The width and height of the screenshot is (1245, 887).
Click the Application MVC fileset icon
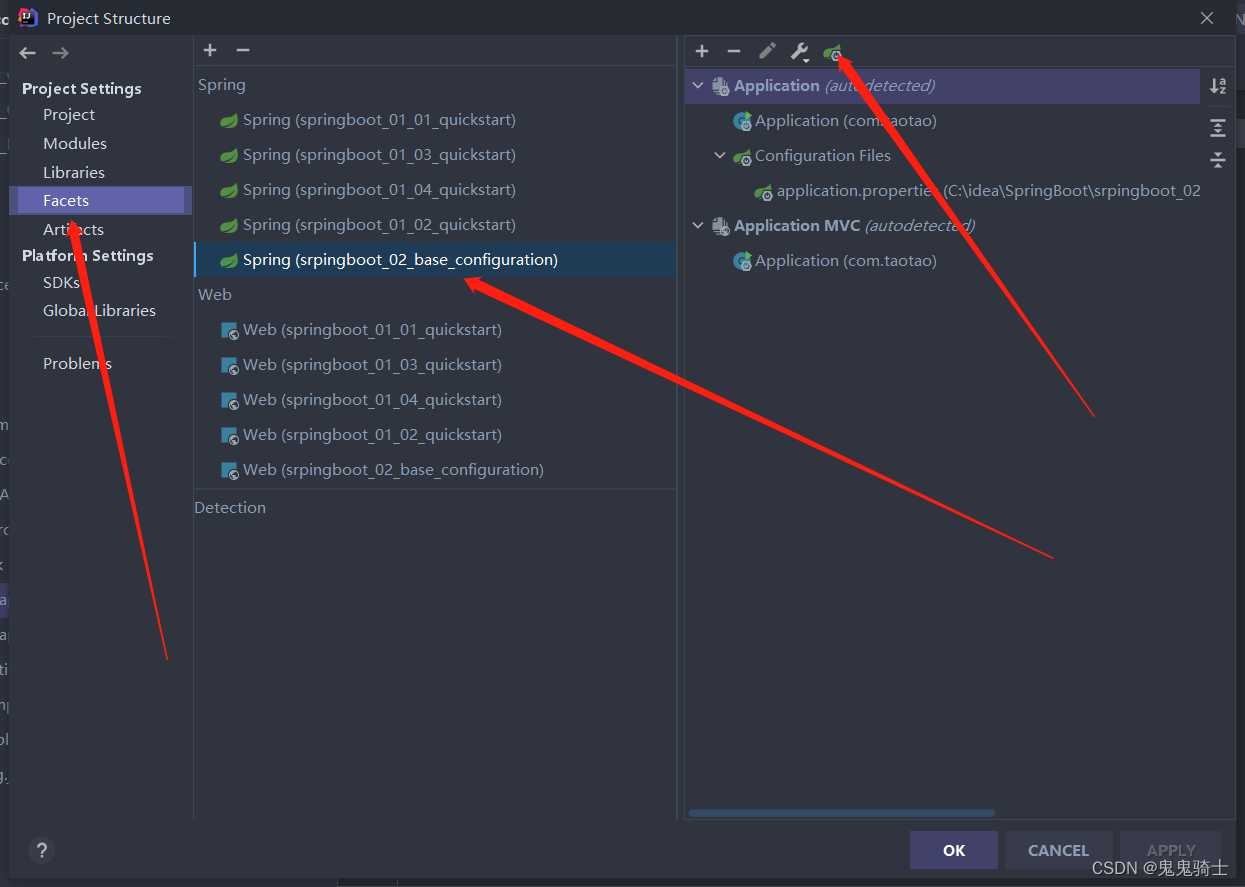coord(721,227)
